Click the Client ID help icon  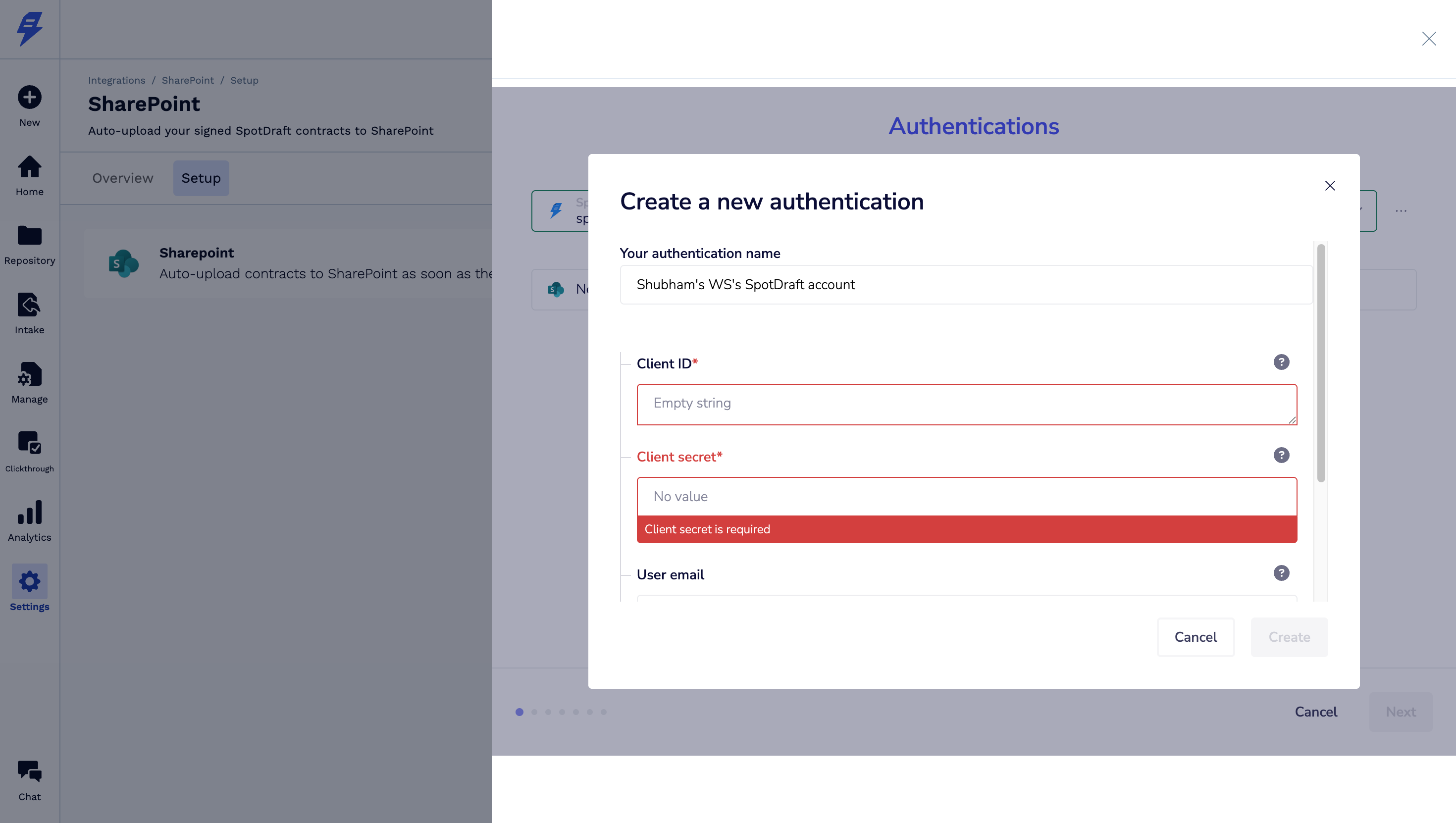(x=1281, y=362)
